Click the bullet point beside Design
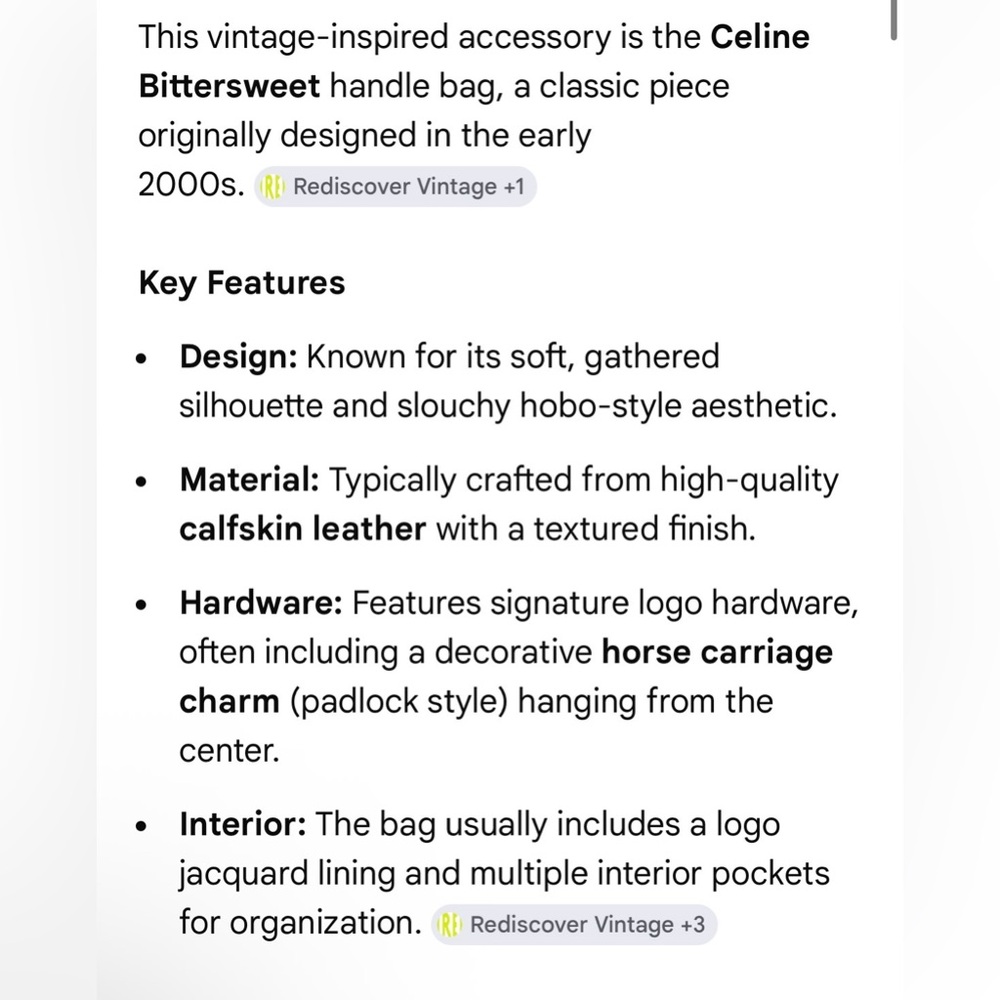The image size is (1000, 1000). (146, 359)
